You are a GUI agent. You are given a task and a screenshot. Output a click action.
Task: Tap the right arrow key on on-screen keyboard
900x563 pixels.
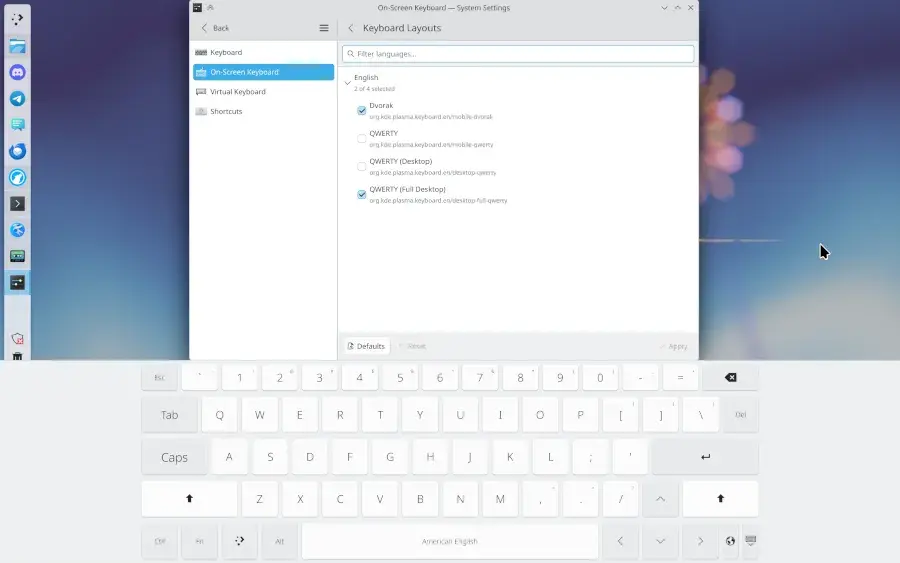[700, 541]
